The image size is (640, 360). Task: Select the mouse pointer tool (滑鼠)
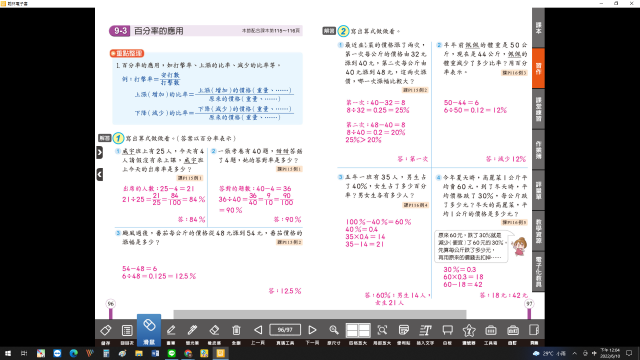click(149, 330)
